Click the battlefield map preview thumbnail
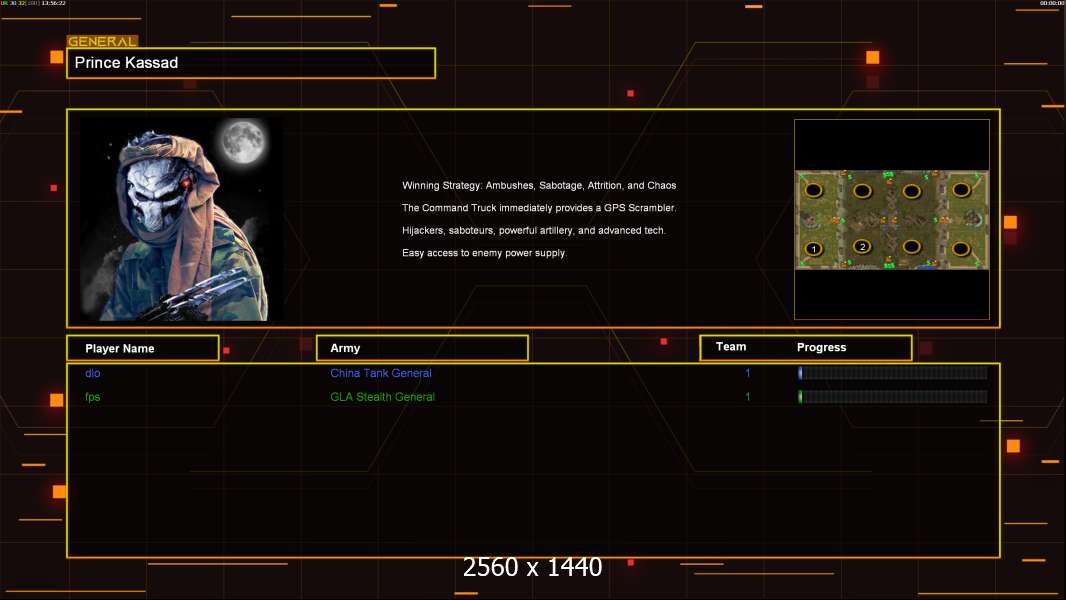The image size is (1066, 600). click(892, 219)
